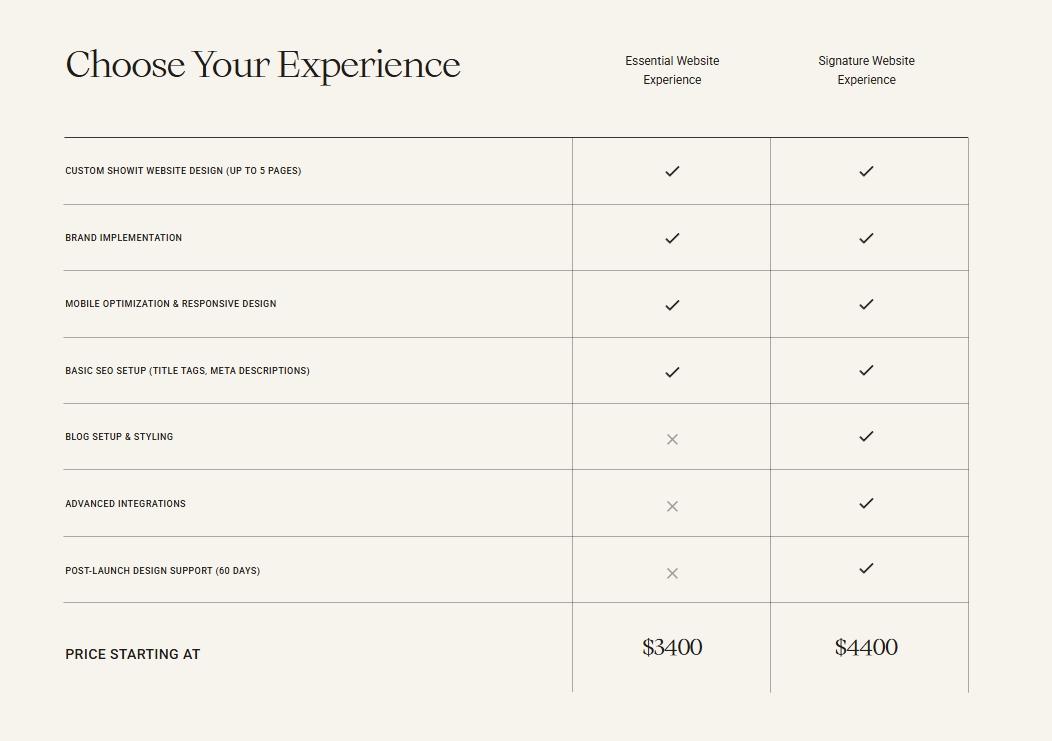This screenshot has height=741, width=1052.
Task: Click Signature checkmark for Post-Launch Design Support
Action: click(x=866, y=568)
